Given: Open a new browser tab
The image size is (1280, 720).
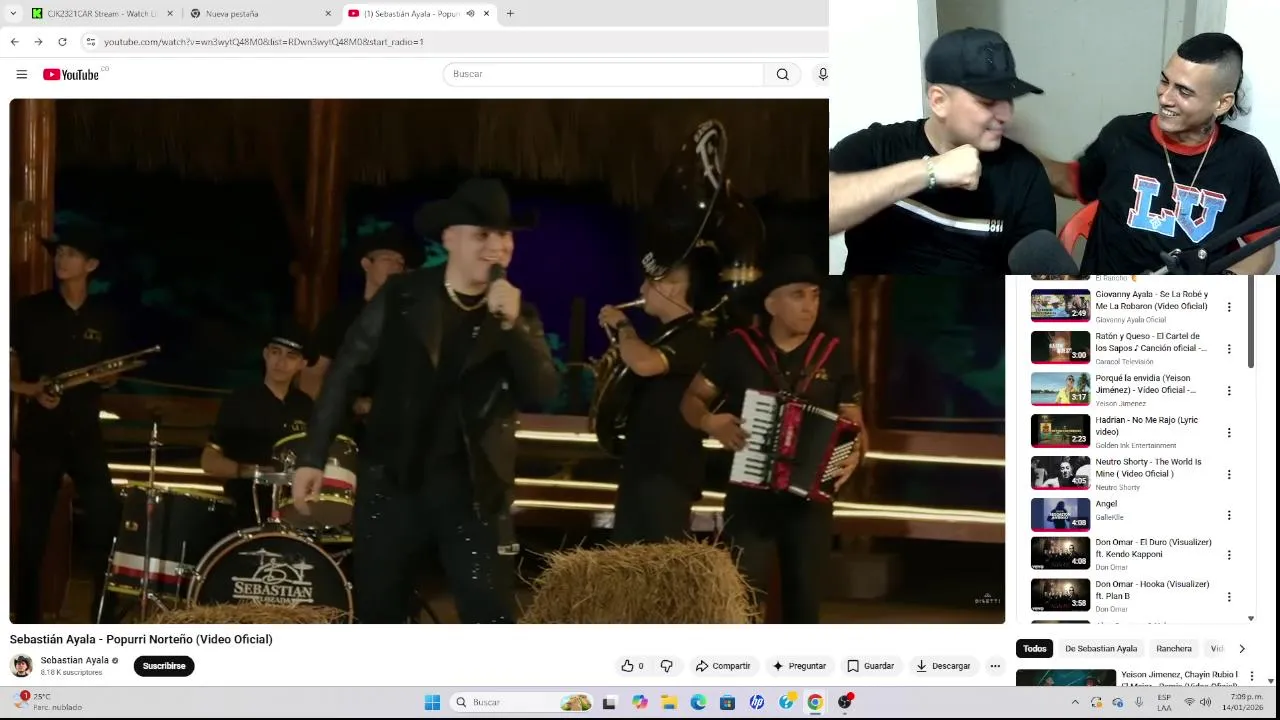Looking at the screenshot, I should click(510, 13).
